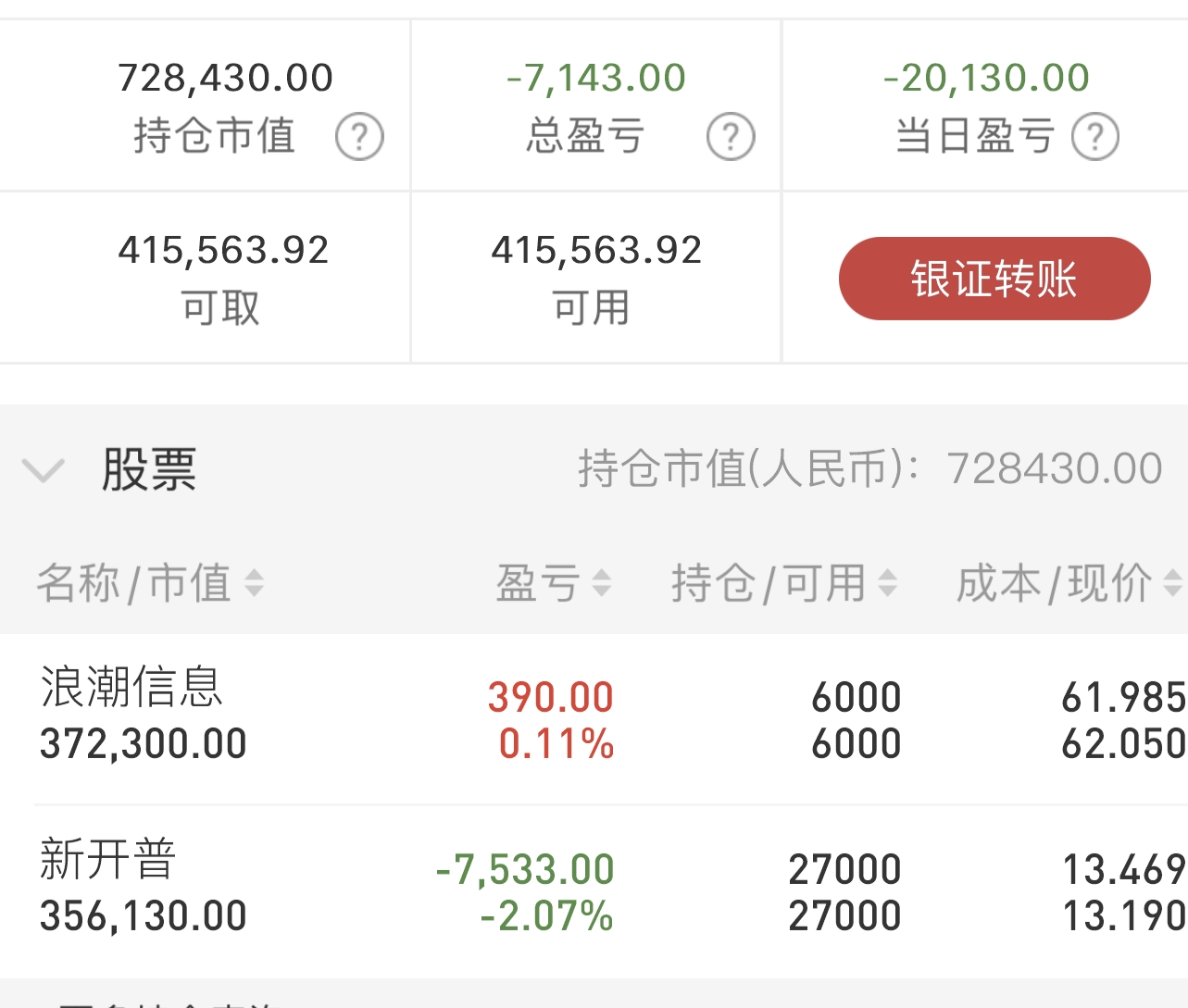1188x1008 pixels.
Task: Sort by 名称/市值 column arrows
Action: (x=254, y=583)
